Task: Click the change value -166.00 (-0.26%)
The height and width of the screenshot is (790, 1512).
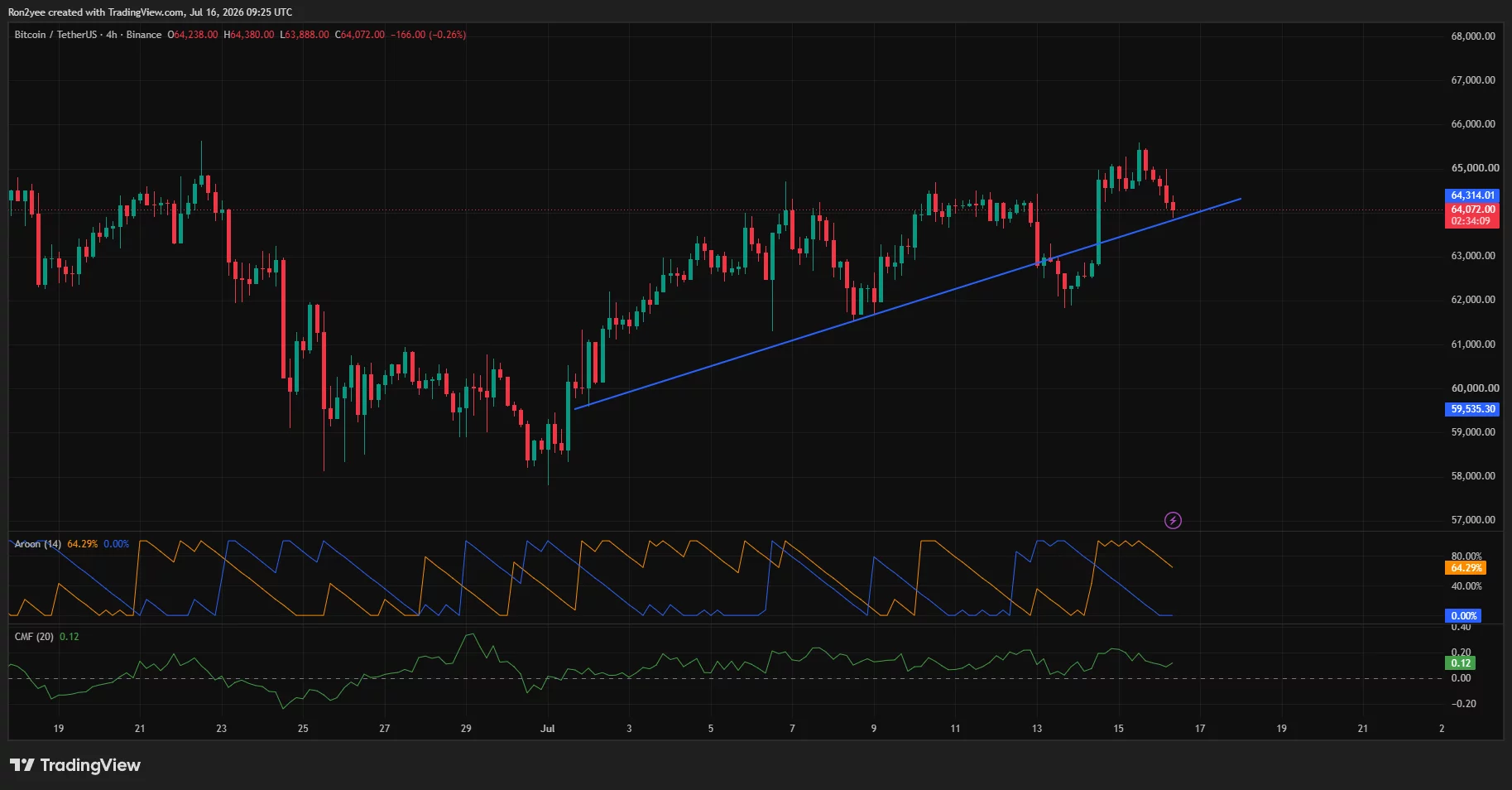Action: [429, 35]
